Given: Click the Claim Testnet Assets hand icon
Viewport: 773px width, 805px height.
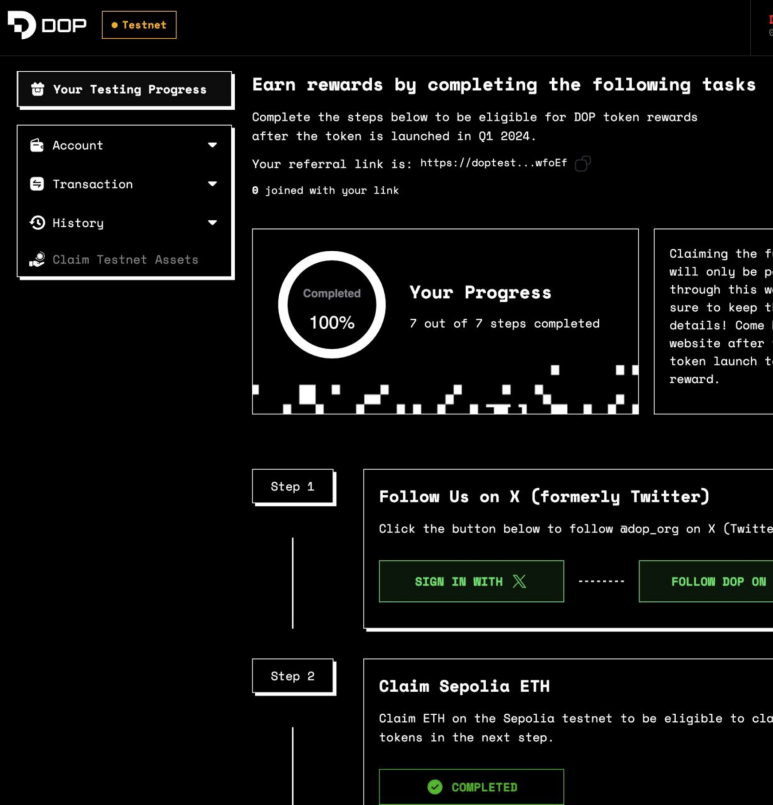Looking at the screenshot, I should click(37, 259).
